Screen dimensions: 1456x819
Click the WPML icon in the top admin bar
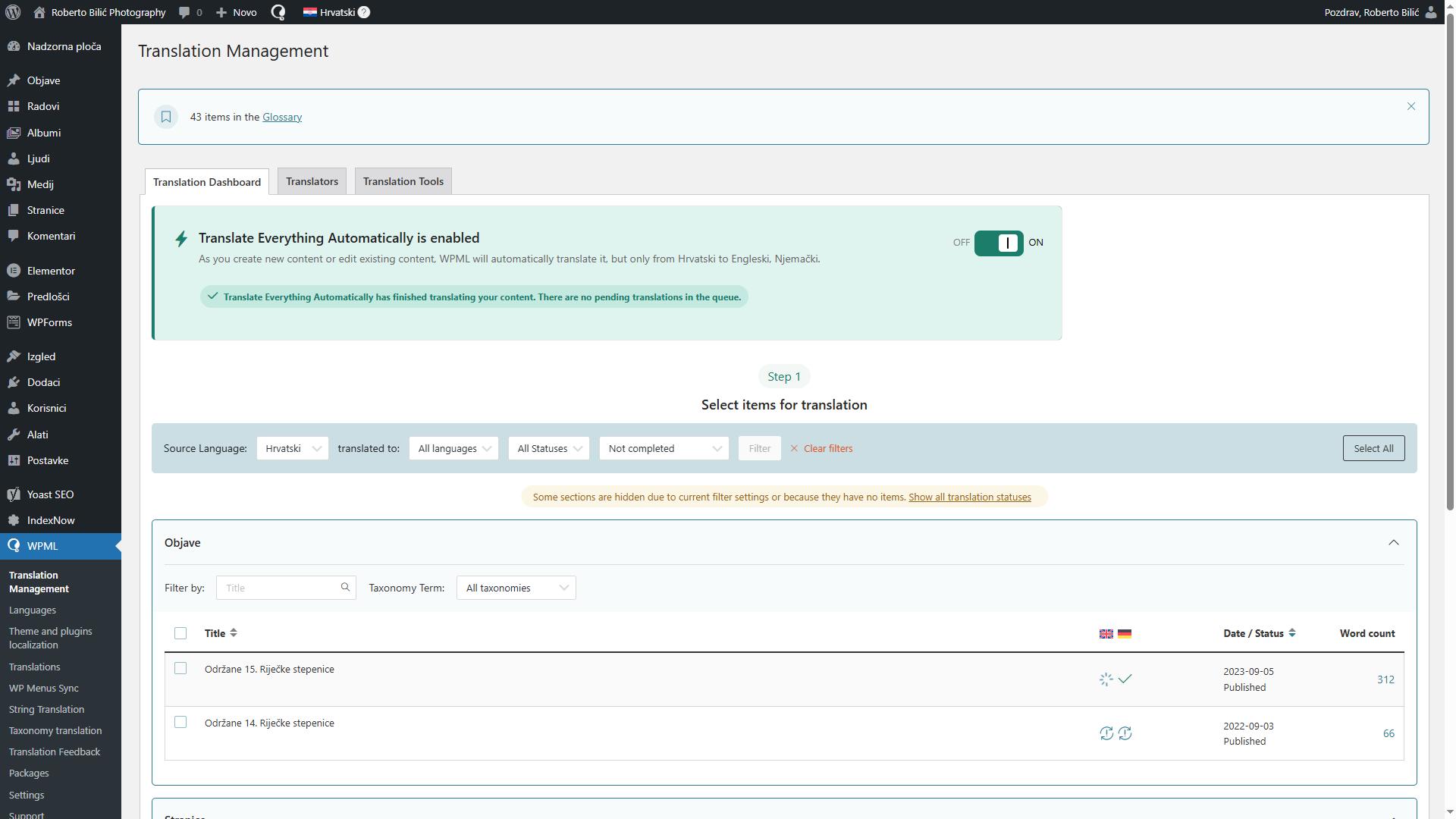click(x=278, y=12)
